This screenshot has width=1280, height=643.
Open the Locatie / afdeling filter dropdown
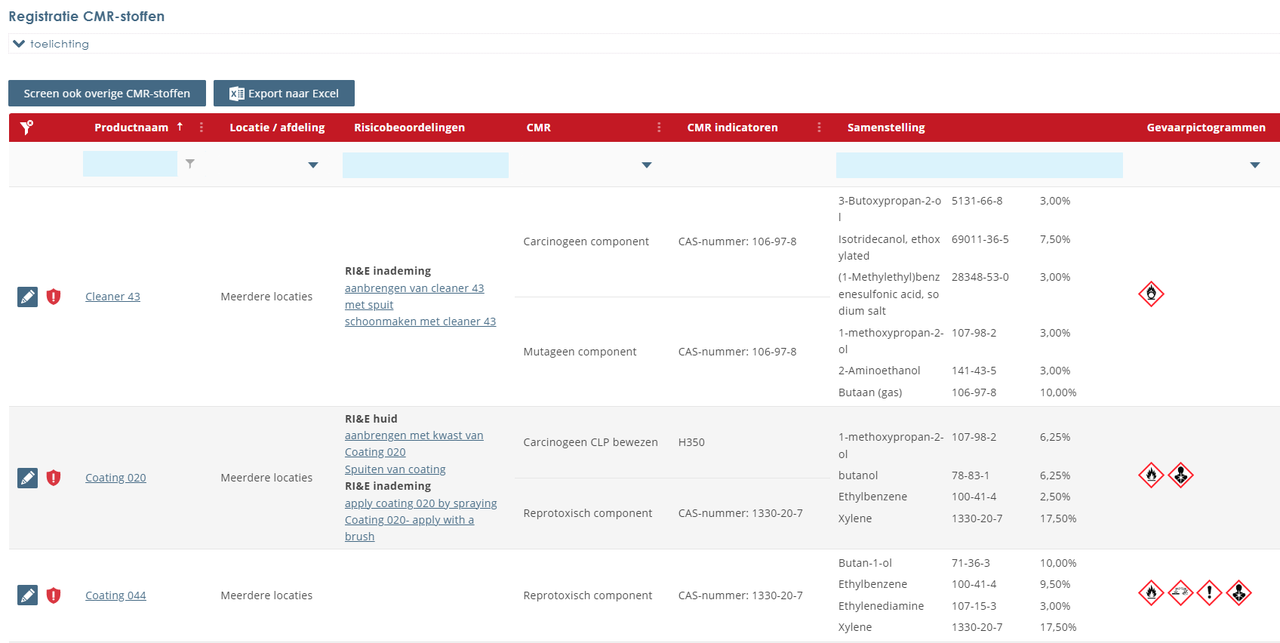point(313,164)
